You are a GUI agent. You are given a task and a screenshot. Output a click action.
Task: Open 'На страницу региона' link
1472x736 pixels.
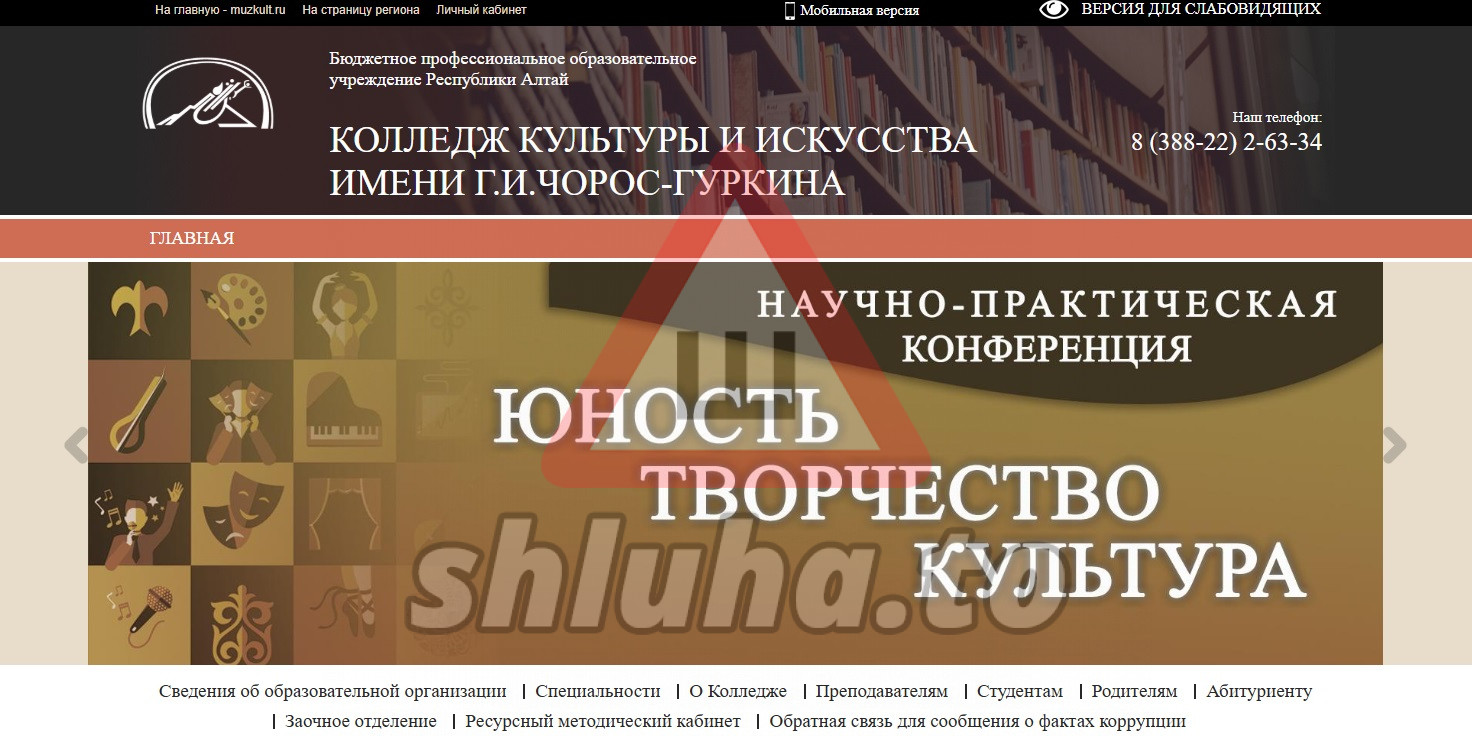pos(361,10)
